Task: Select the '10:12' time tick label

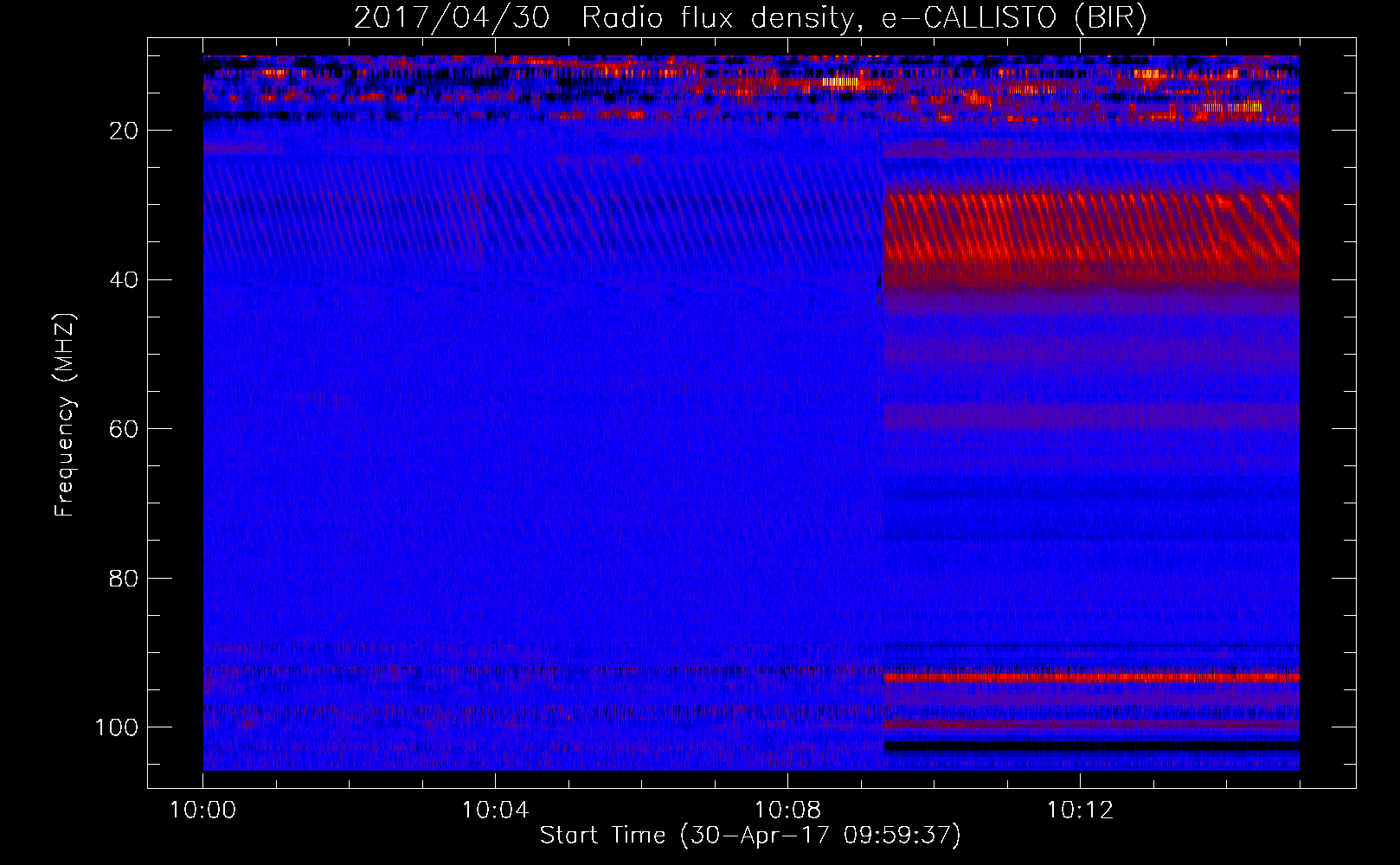Action: tap(1080, 811)
